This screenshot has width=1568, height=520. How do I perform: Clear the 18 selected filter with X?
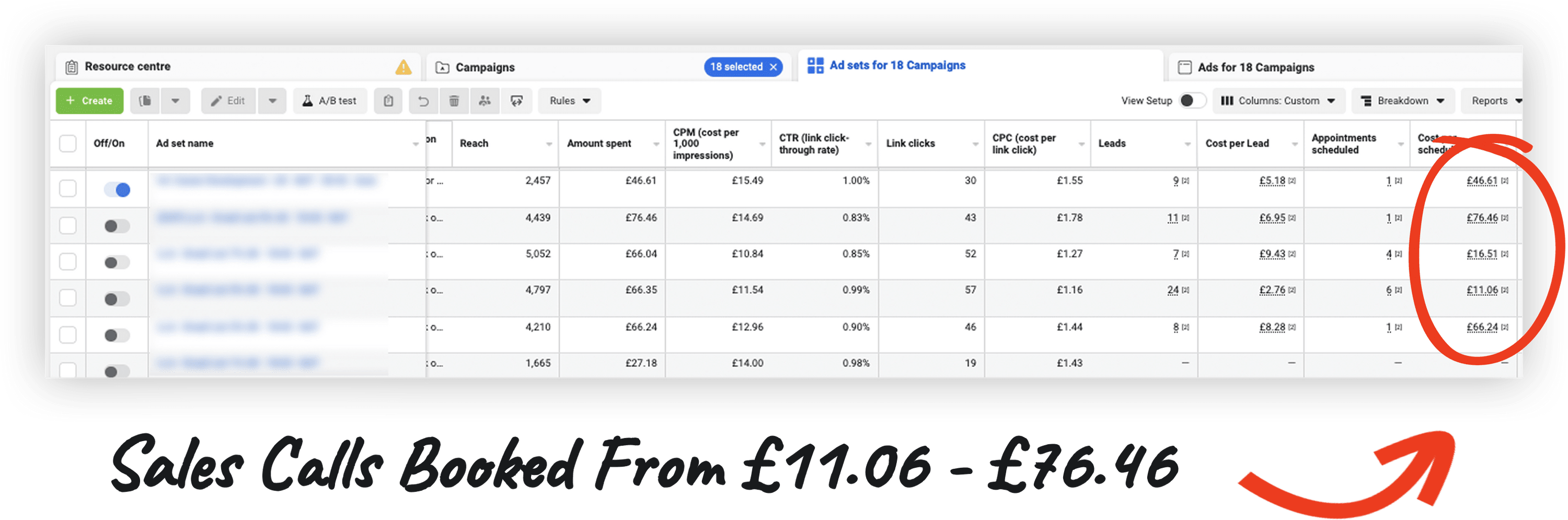tap(773, 67)
